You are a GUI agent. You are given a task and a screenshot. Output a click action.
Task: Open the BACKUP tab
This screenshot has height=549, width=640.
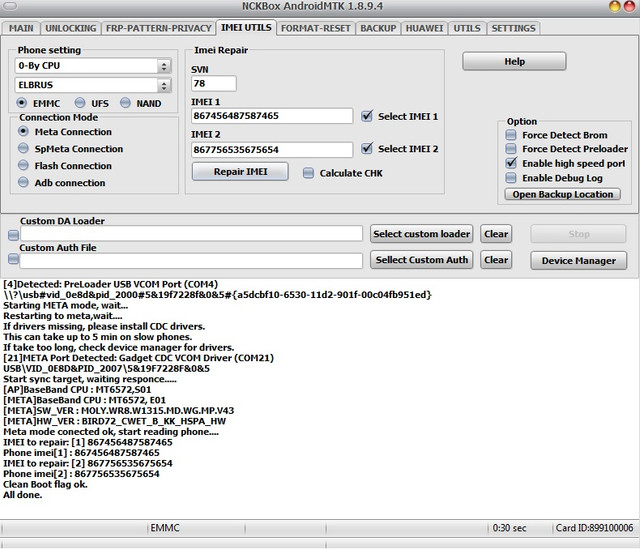click(378, 28)
